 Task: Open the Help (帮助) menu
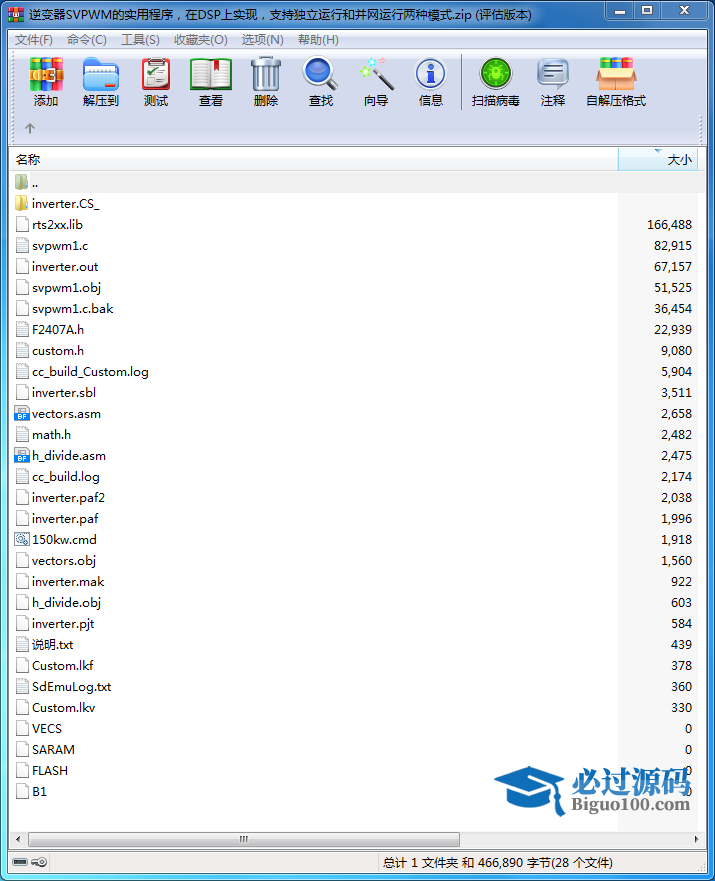click(318, 40)
